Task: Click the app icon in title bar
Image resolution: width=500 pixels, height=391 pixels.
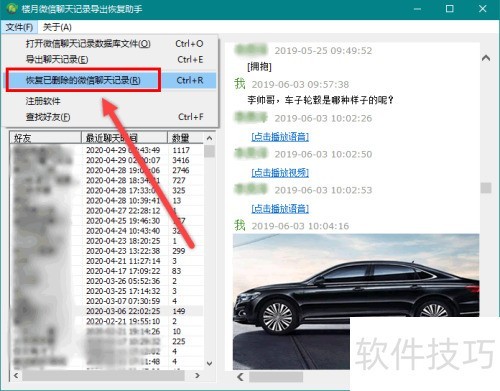Action: [x=12, y=8]
